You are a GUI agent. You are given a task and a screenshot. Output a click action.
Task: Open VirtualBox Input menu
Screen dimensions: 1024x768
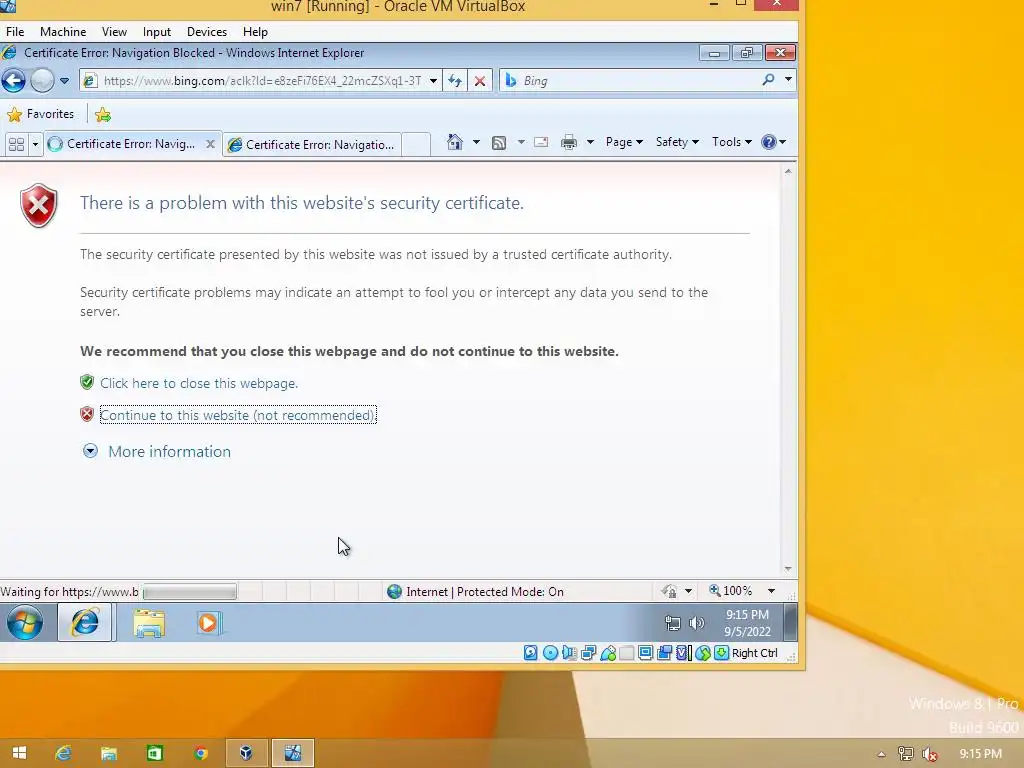pos(157,32)
